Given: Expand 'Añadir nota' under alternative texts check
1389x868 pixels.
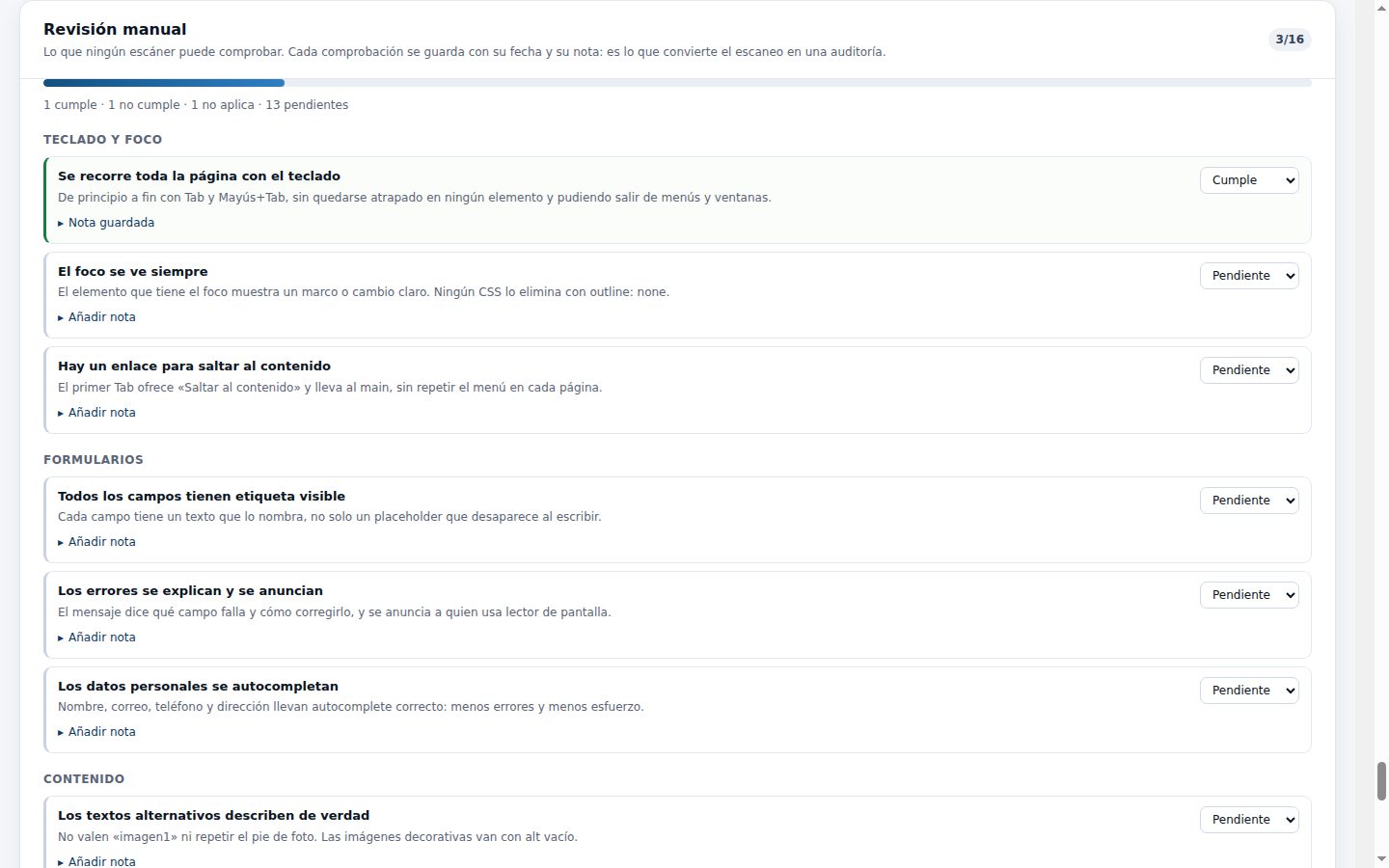Looking at the screenshot, I should pos(96,861).
